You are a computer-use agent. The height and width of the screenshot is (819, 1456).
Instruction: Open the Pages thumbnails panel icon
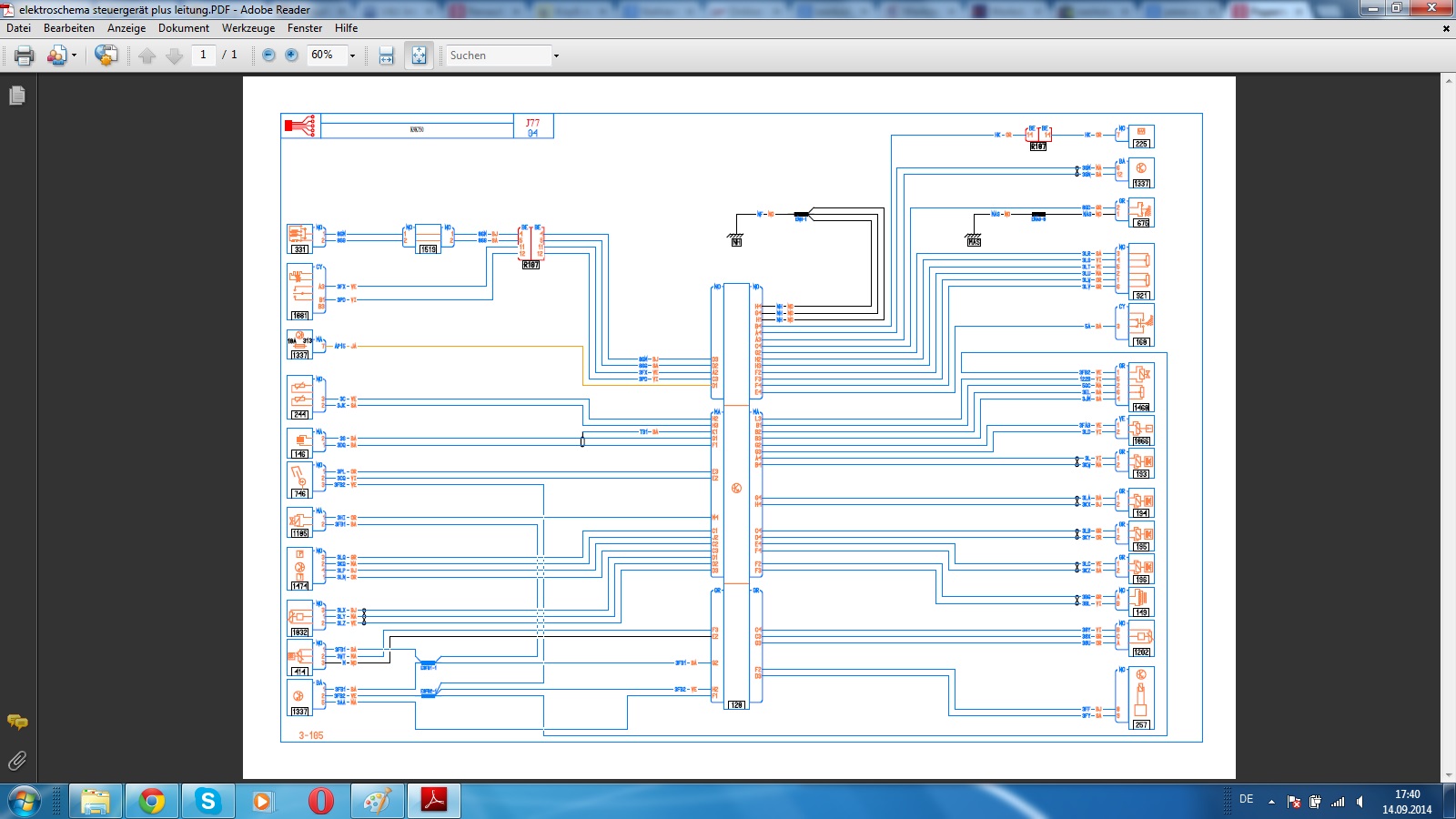tap(17, 96)
